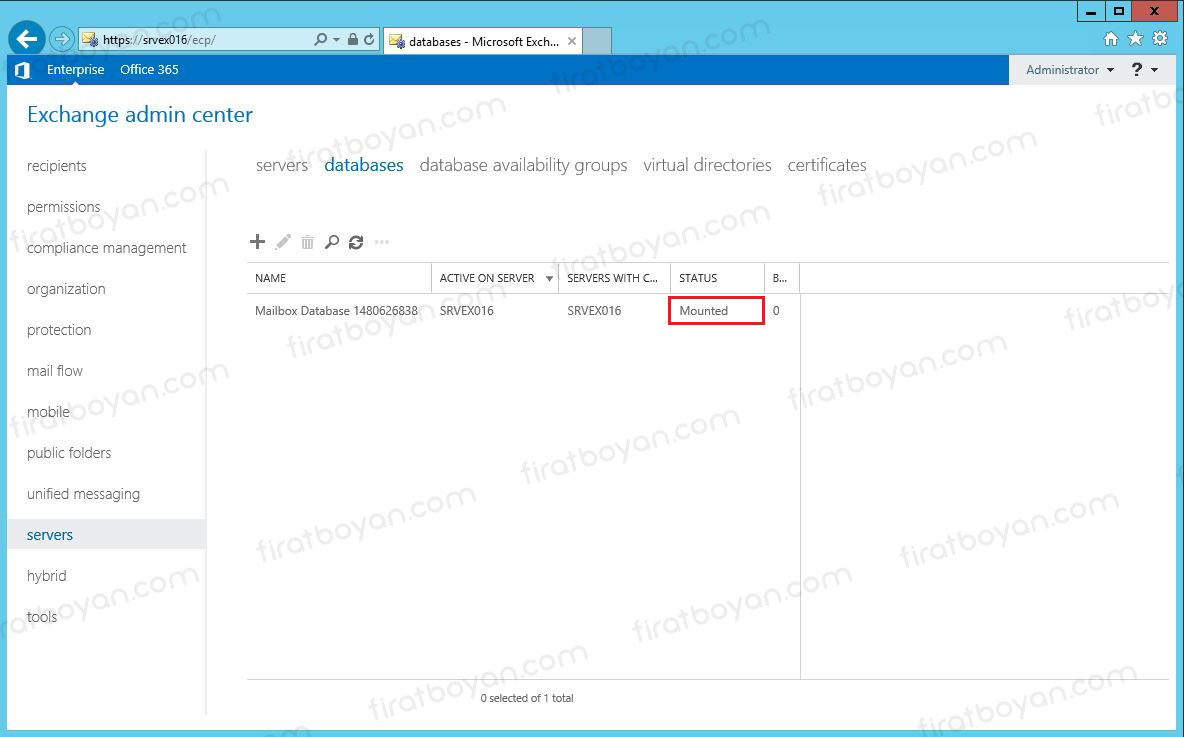Open public folders section
This screenshot has height=737, width=1184.
[x=69, y=453]
